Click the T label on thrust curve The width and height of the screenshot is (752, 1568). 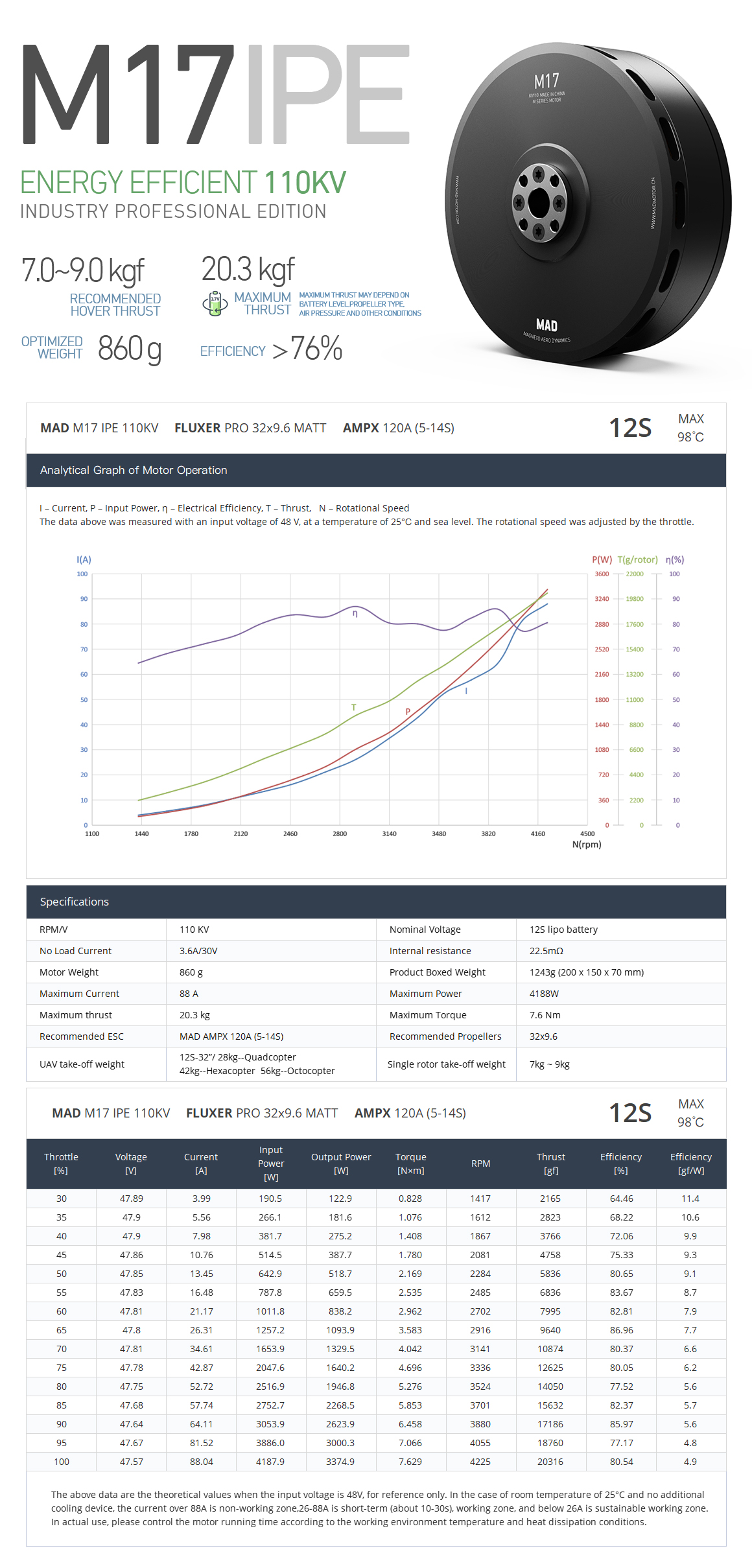354,707
